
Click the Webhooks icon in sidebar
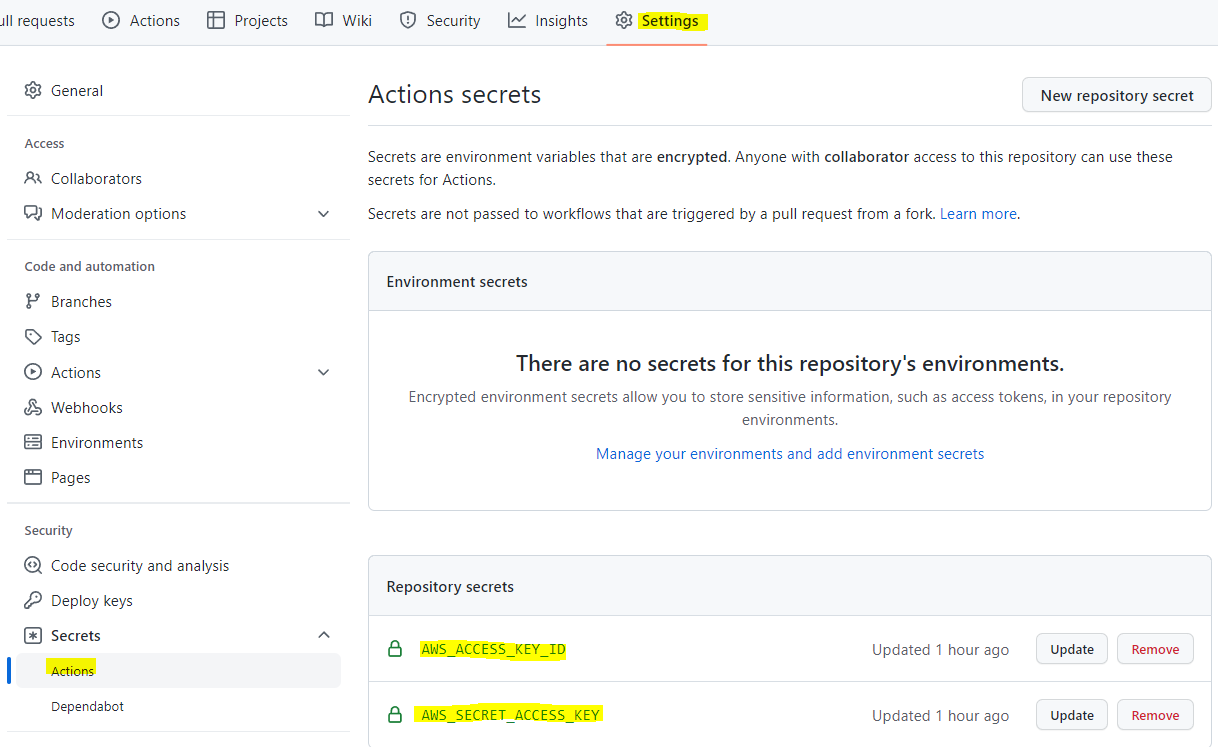[x=33, y=407]
